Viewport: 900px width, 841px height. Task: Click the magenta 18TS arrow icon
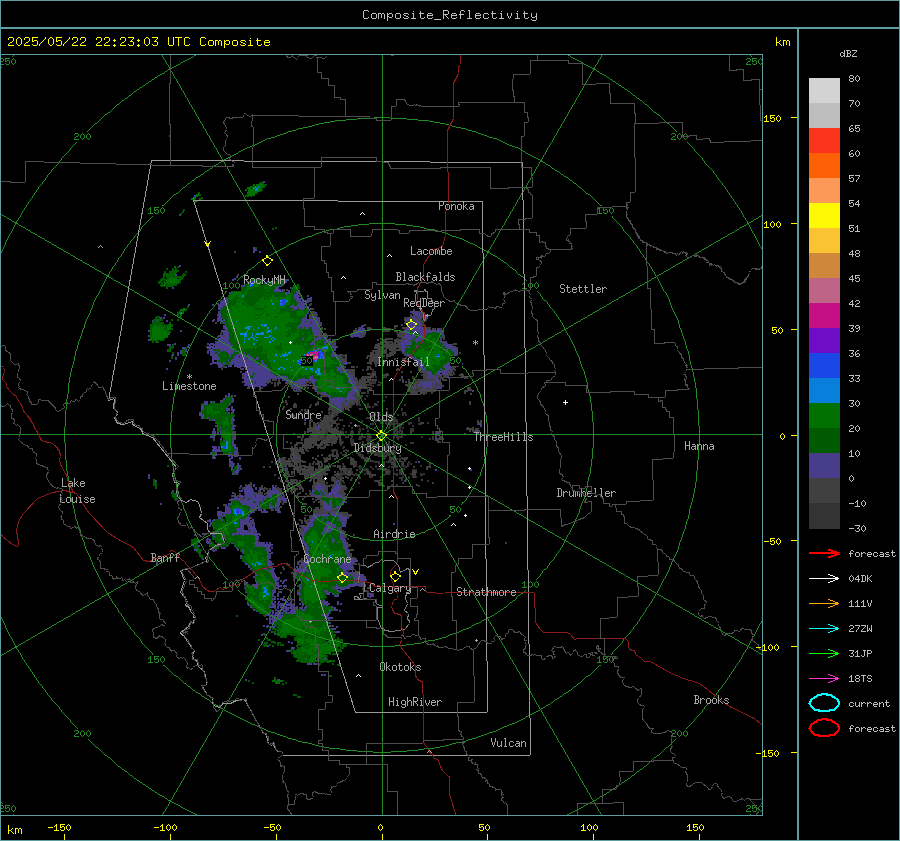(824, 679)
